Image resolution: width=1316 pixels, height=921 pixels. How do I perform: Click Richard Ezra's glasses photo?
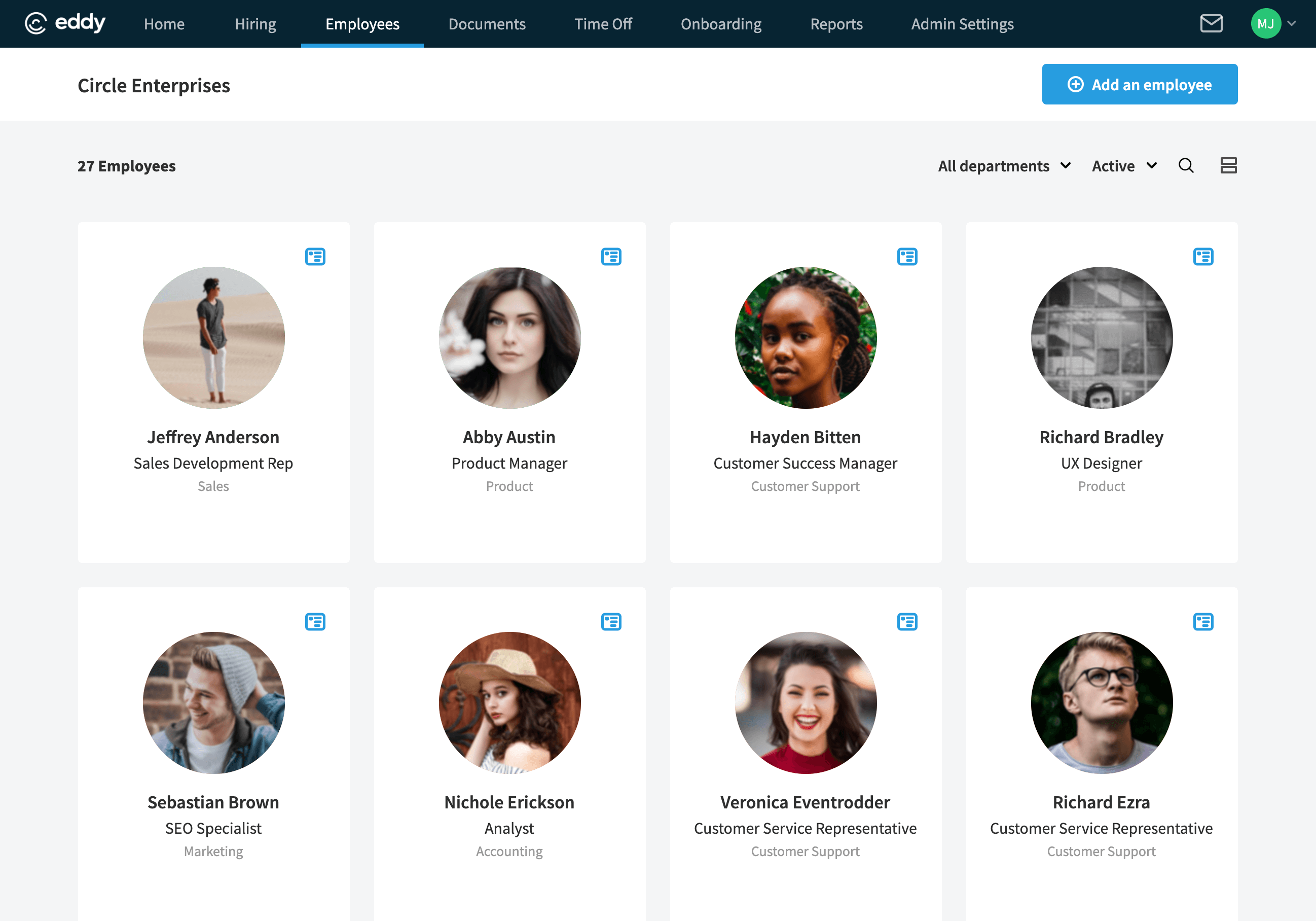(x=1102, y=703)
